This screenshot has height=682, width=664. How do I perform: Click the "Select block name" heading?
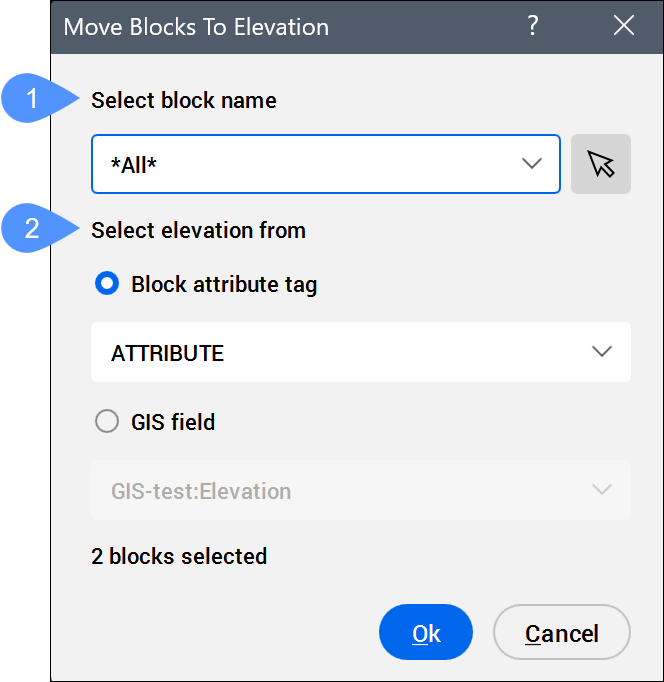tap(184, 100)
